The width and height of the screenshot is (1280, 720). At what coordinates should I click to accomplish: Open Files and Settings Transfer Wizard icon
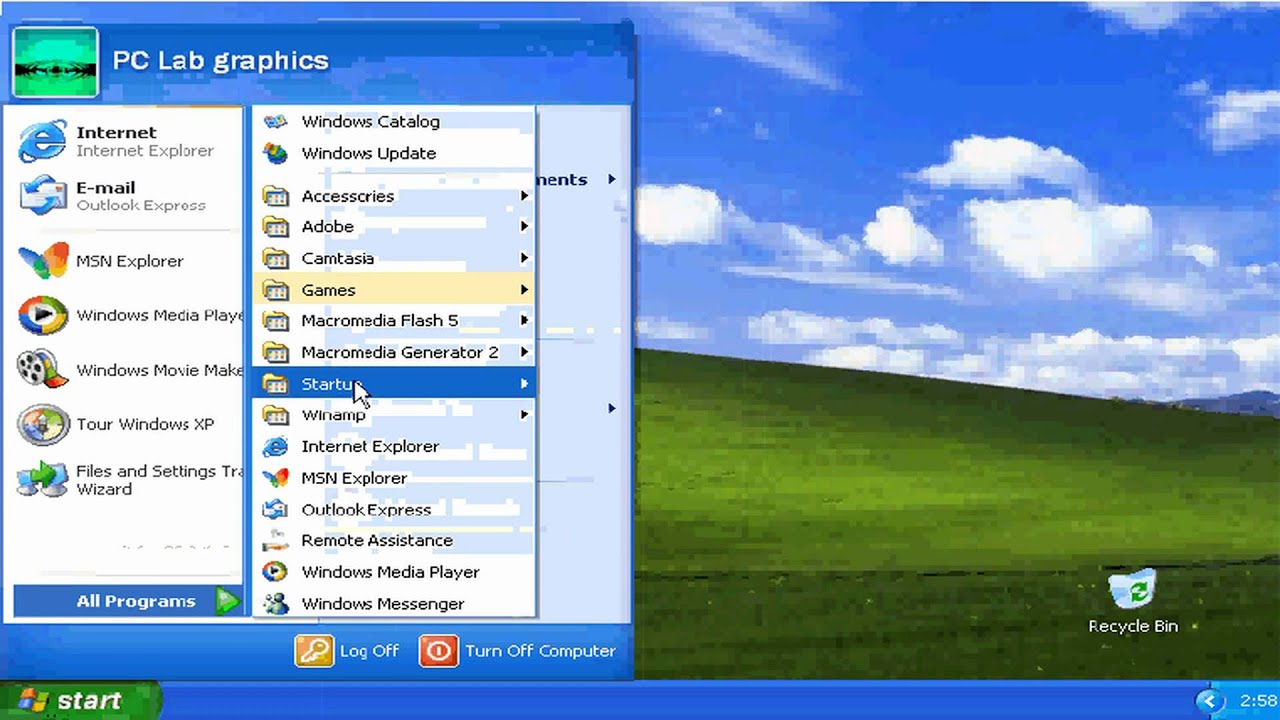(x=42, y=479)
